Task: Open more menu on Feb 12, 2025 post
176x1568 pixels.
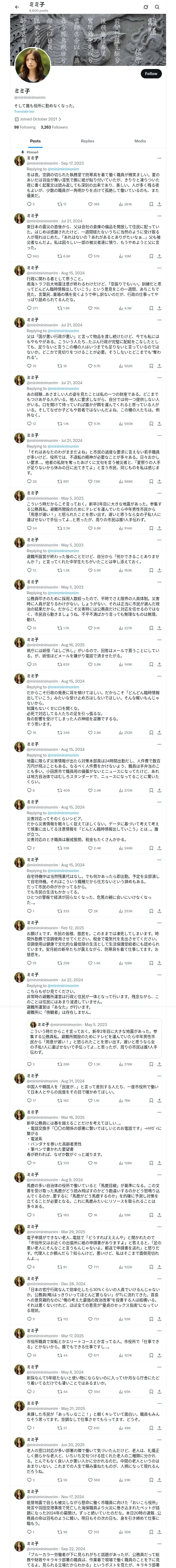Action: 160,923
